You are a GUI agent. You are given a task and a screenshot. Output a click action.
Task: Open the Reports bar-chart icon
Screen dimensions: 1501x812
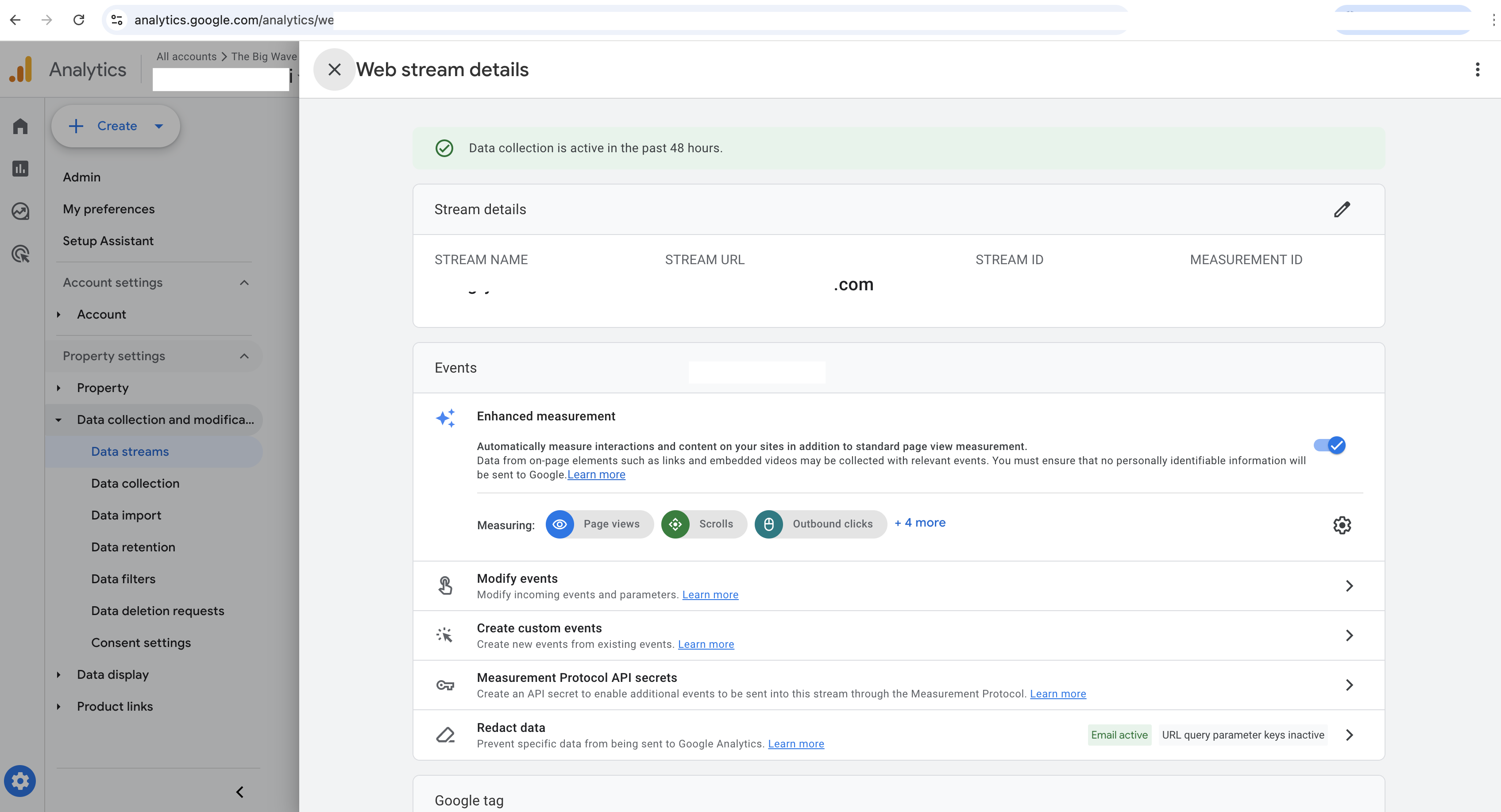pyautogui.click(x=20, y=169)
